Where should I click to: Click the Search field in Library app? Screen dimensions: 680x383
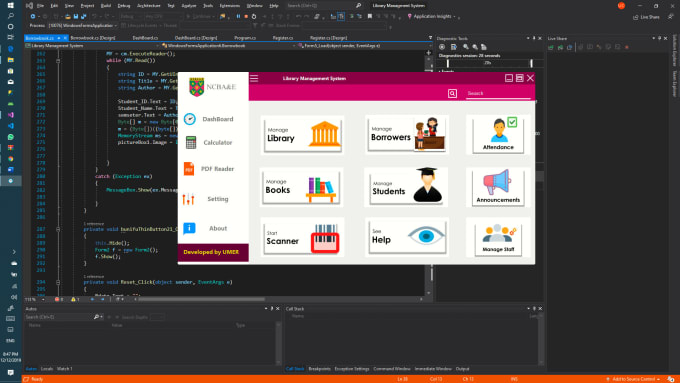tap(498, 93)
